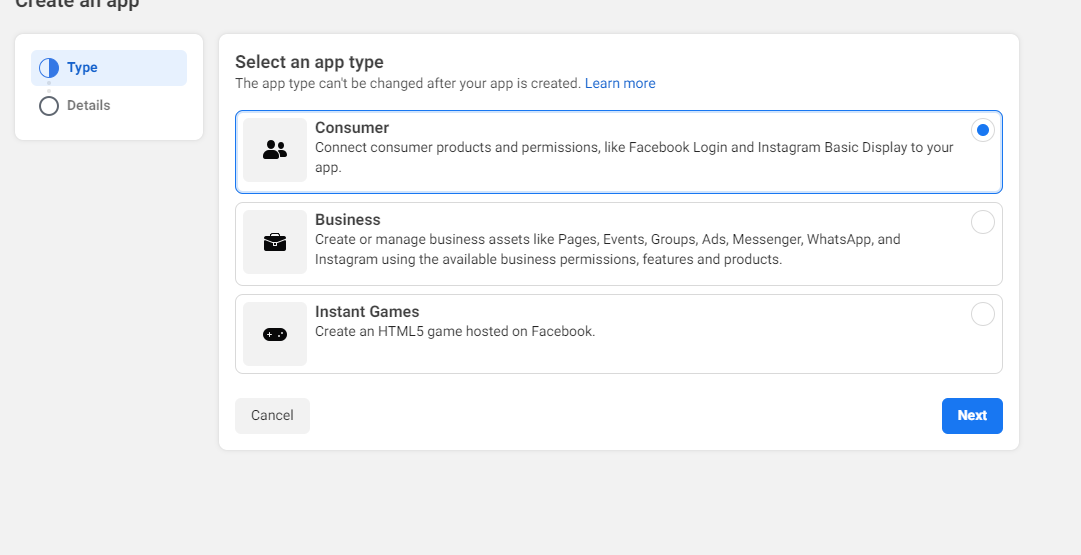Open the Learn more link

(620, 83)
